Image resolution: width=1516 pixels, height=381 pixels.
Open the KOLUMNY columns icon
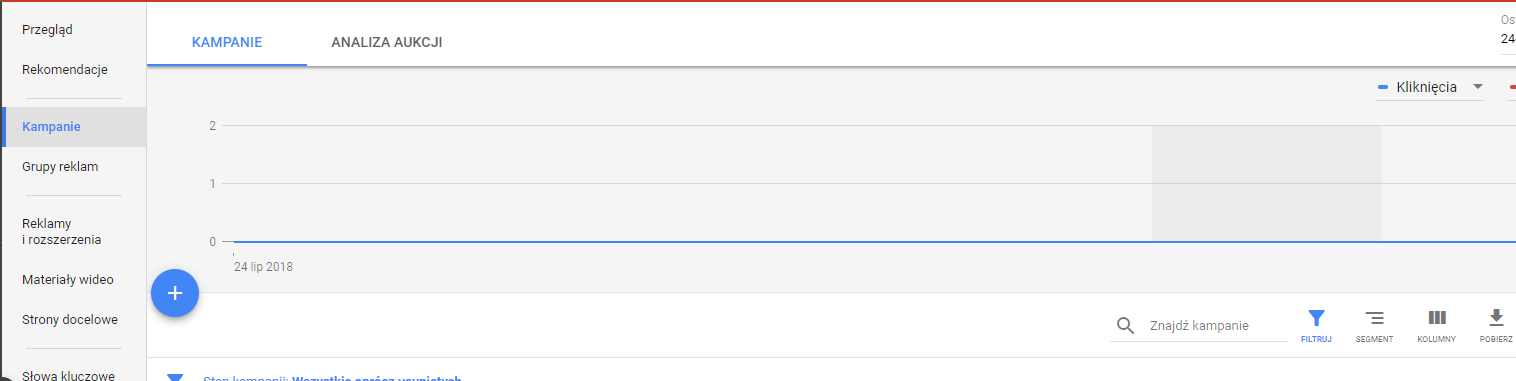point(1437,326)
